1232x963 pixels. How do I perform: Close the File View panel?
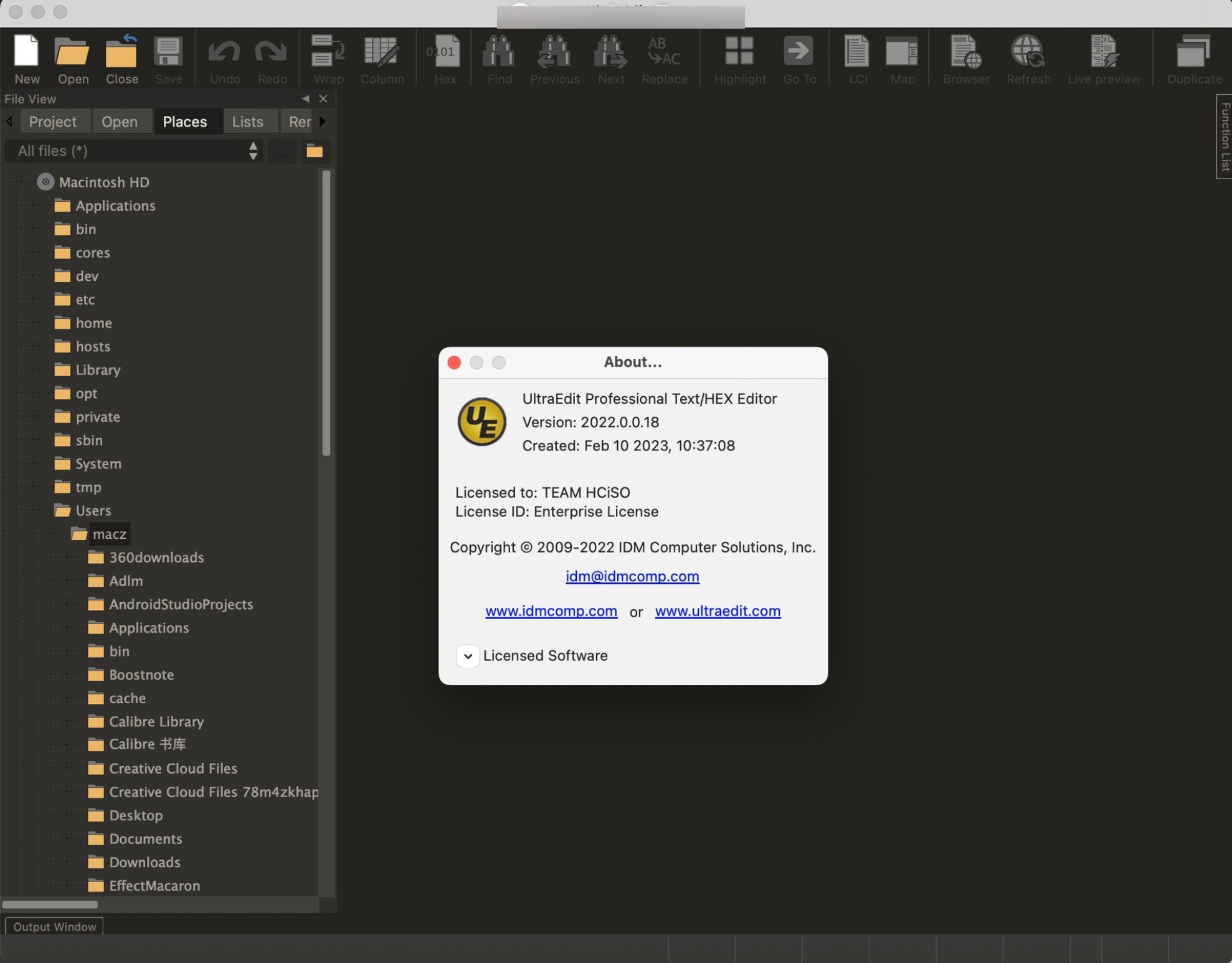(x=323, y=98)
